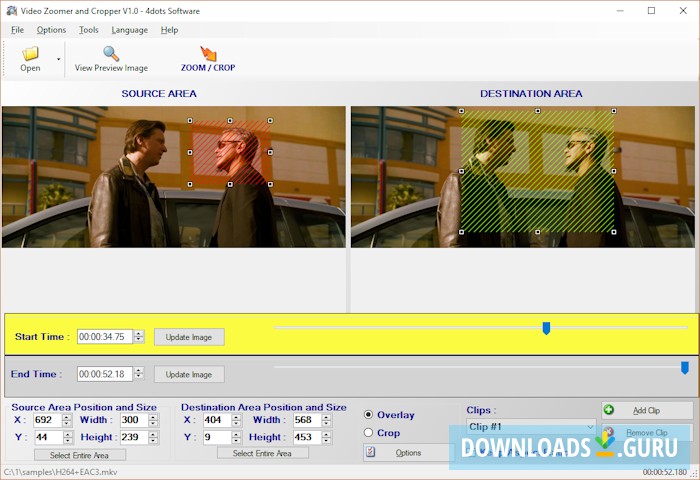This screenshot has width=700, height=480.
Task: Click the ZOOM / CROP toolbar icon
Action: [208, 54]
